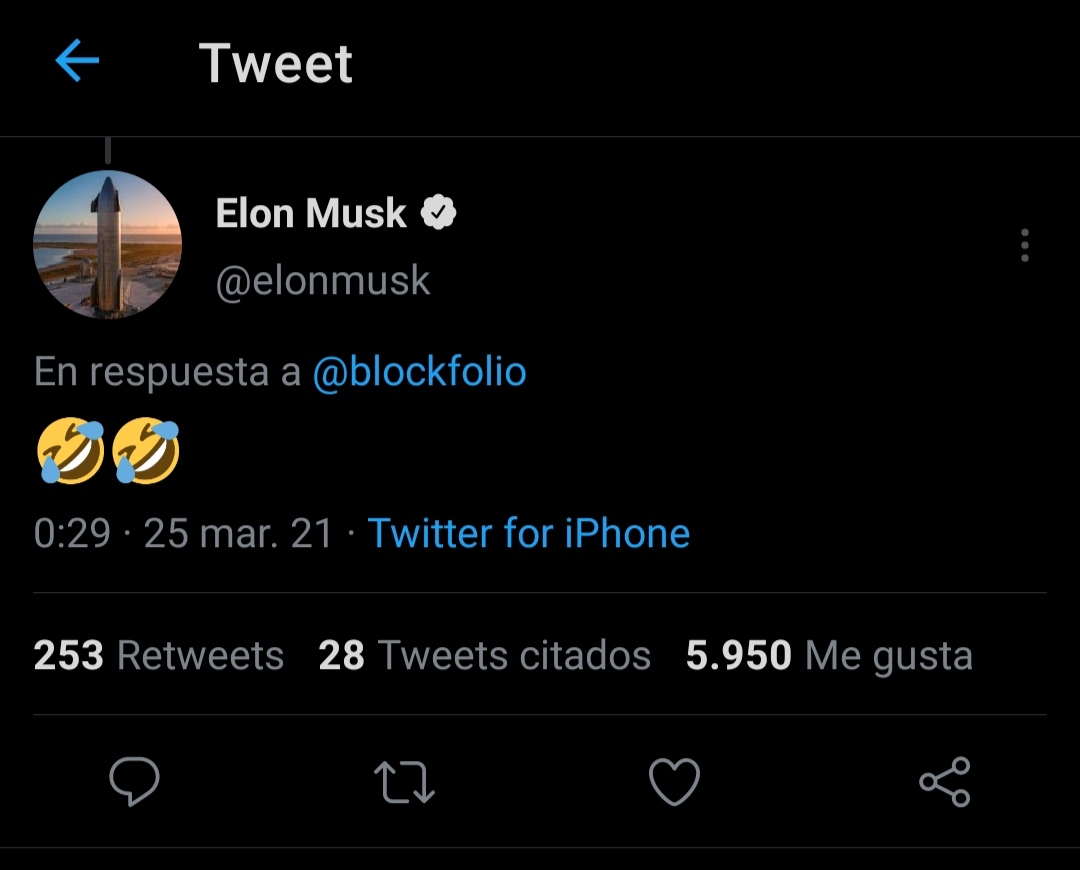
Task: Click the 25 mar. 21 date
Action: coord(238,533)
